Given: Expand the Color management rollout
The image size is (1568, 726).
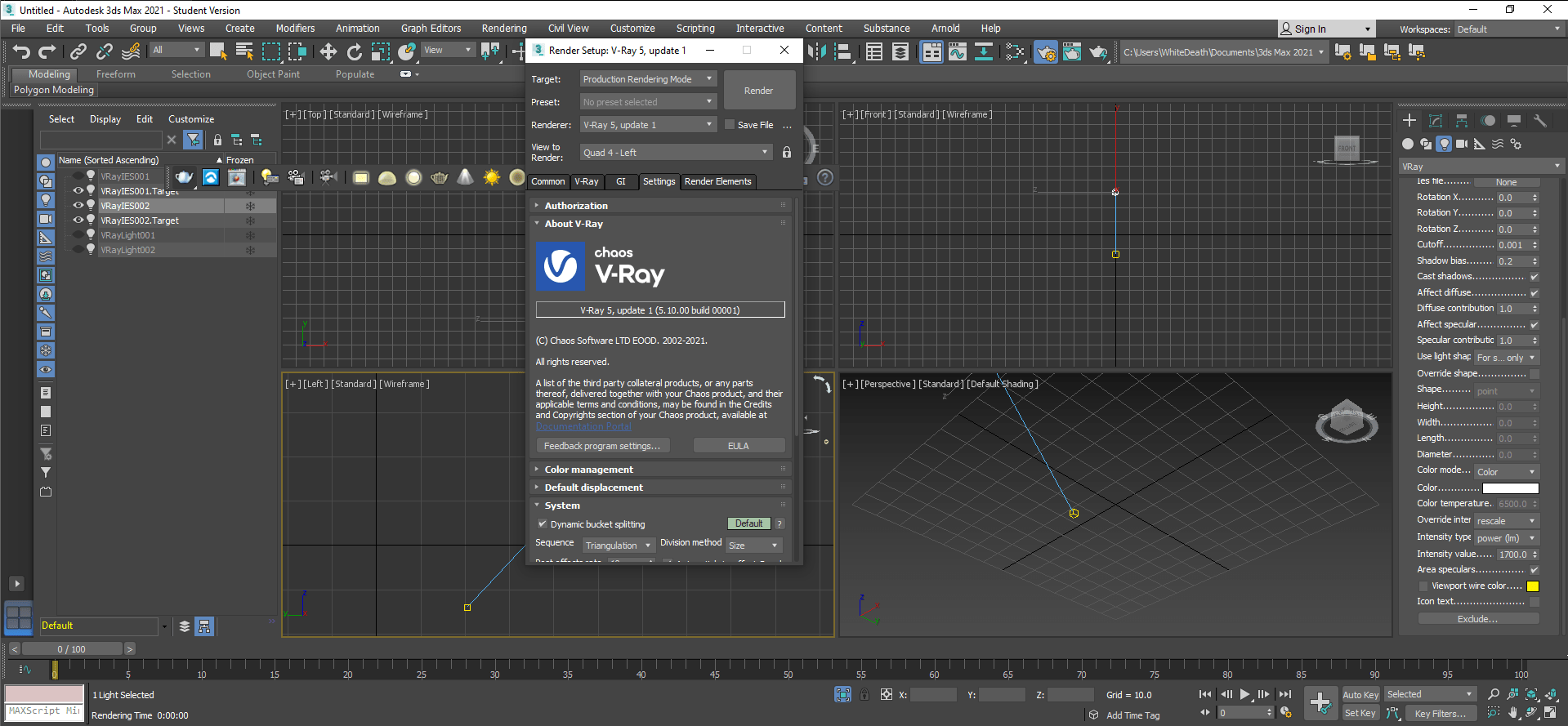Looking at the screenshot, I should [x=660, y=470].
